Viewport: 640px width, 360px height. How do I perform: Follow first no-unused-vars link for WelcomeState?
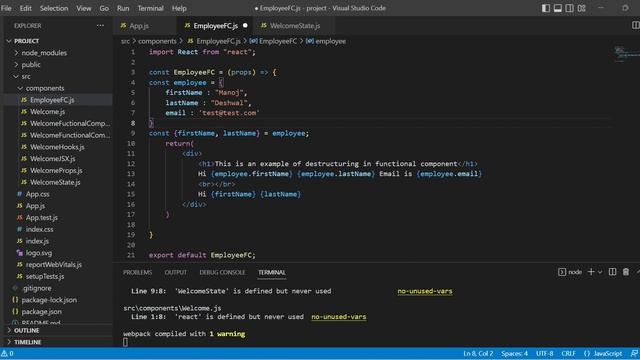(x=424, y=291)
